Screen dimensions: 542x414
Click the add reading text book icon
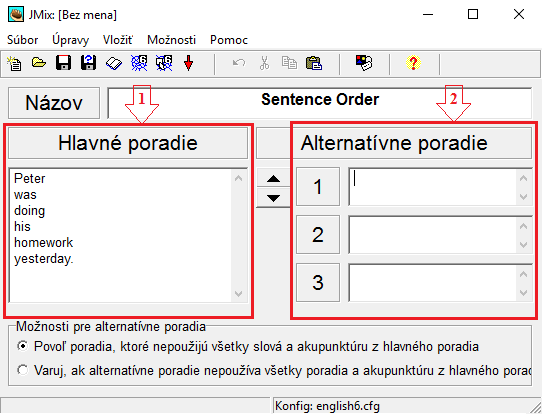[x=114, y=63]
